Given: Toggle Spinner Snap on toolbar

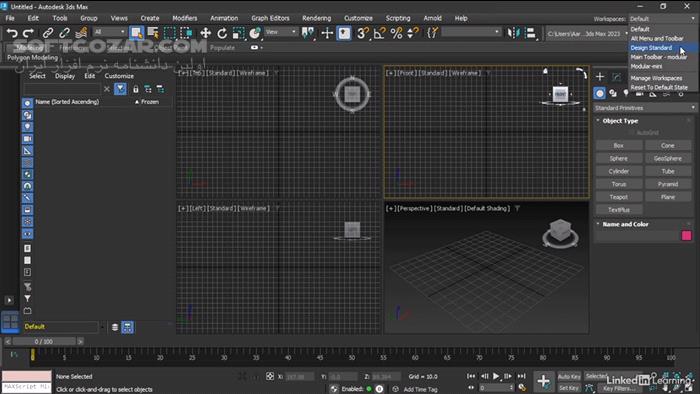Looking at the screenshot, I should [413, 33].
